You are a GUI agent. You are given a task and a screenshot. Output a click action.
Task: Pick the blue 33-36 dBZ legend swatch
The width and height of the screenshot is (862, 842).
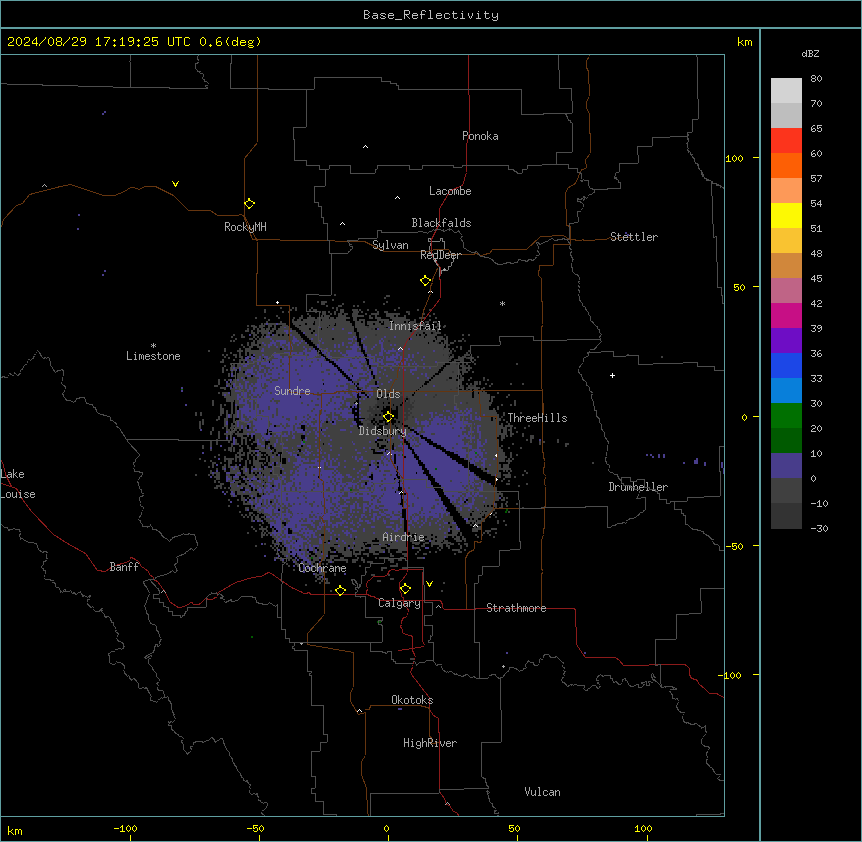click(786, 365)
